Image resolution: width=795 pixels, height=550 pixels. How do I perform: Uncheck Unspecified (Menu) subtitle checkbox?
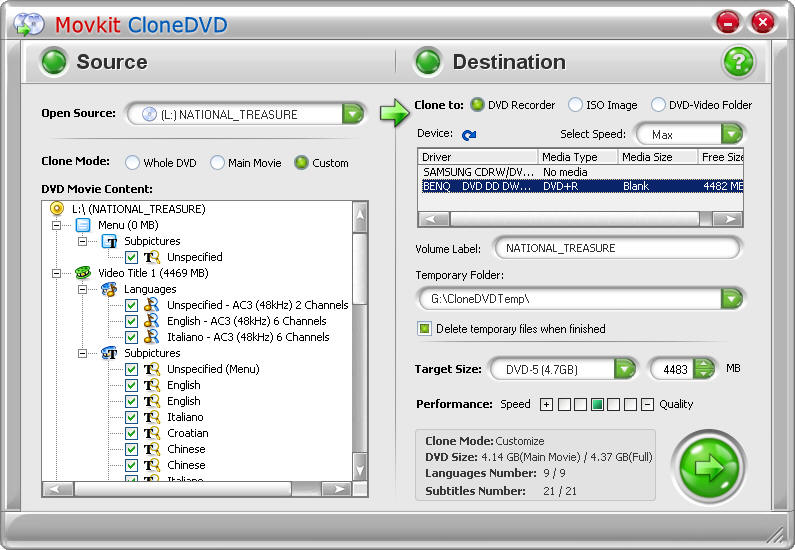pos(131,369)
